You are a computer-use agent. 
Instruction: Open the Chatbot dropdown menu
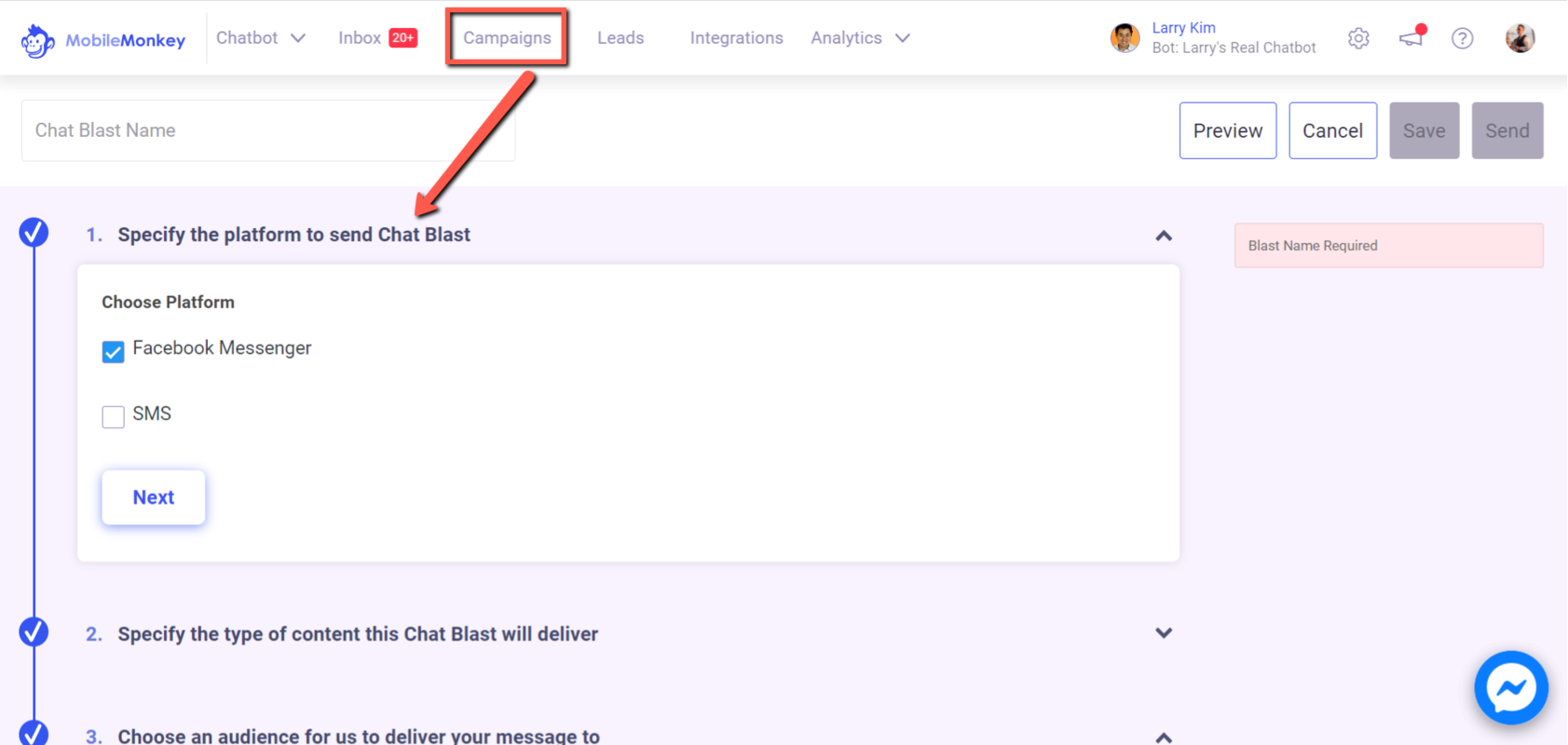(x=261, y=38)
